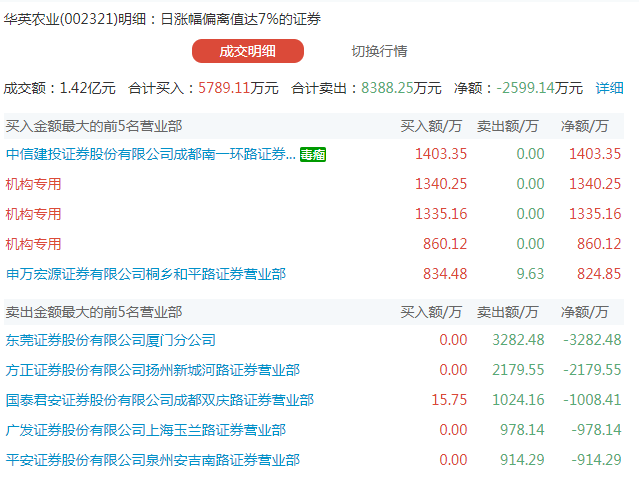Click 卖出额/万 column header in buy table
This screenshot has height=482, width=639.
(x=508, y=126)
